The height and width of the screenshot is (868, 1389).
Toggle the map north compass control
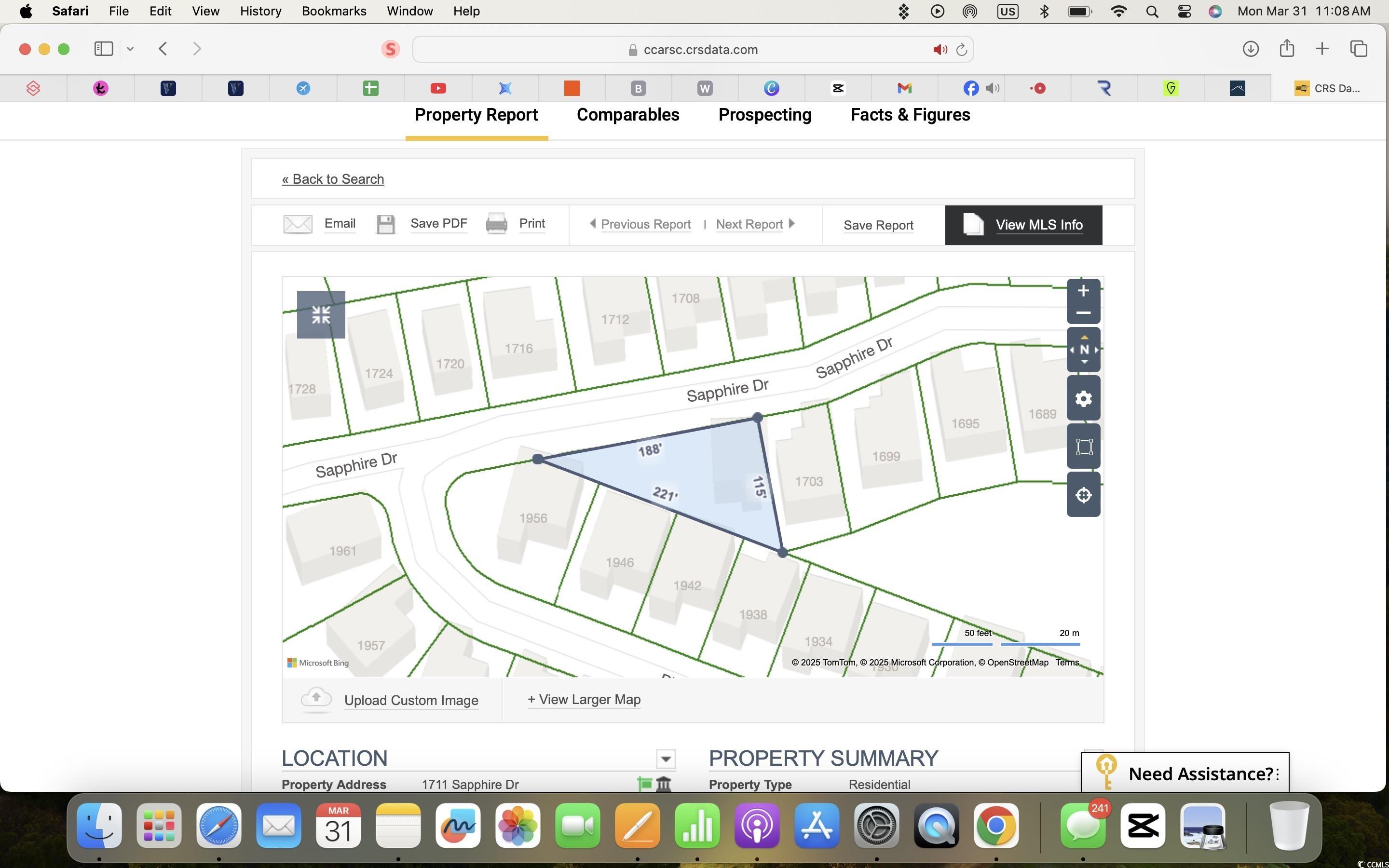click(1083, 350)
